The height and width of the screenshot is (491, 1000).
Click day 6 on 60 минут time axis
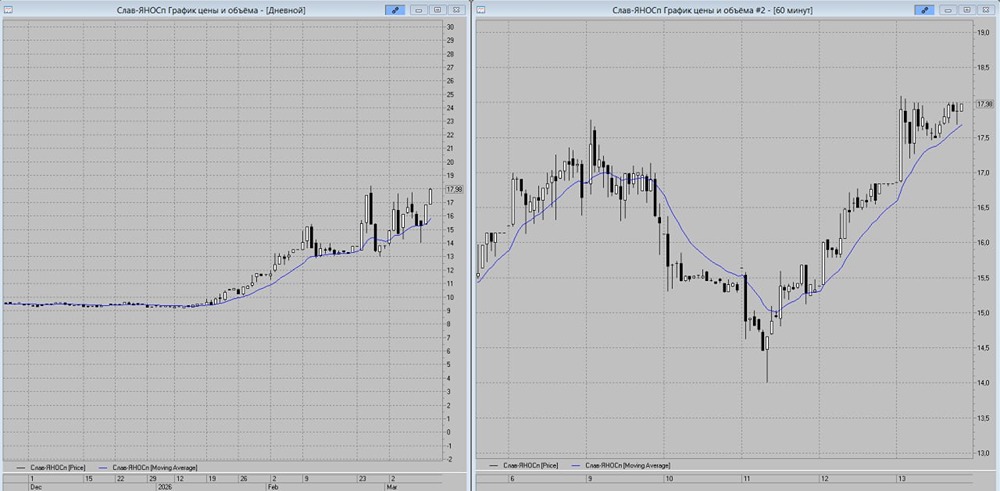click(x=512, y=476)
